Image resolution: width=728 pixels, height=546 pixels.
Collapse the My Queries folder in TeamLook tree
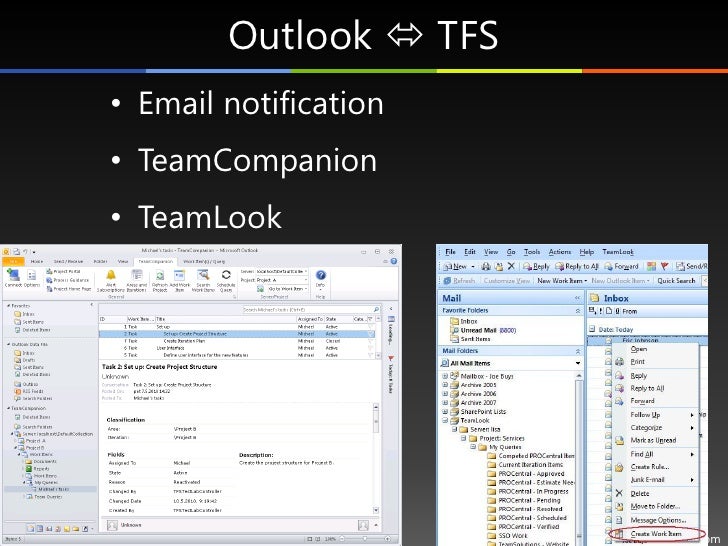473,447
